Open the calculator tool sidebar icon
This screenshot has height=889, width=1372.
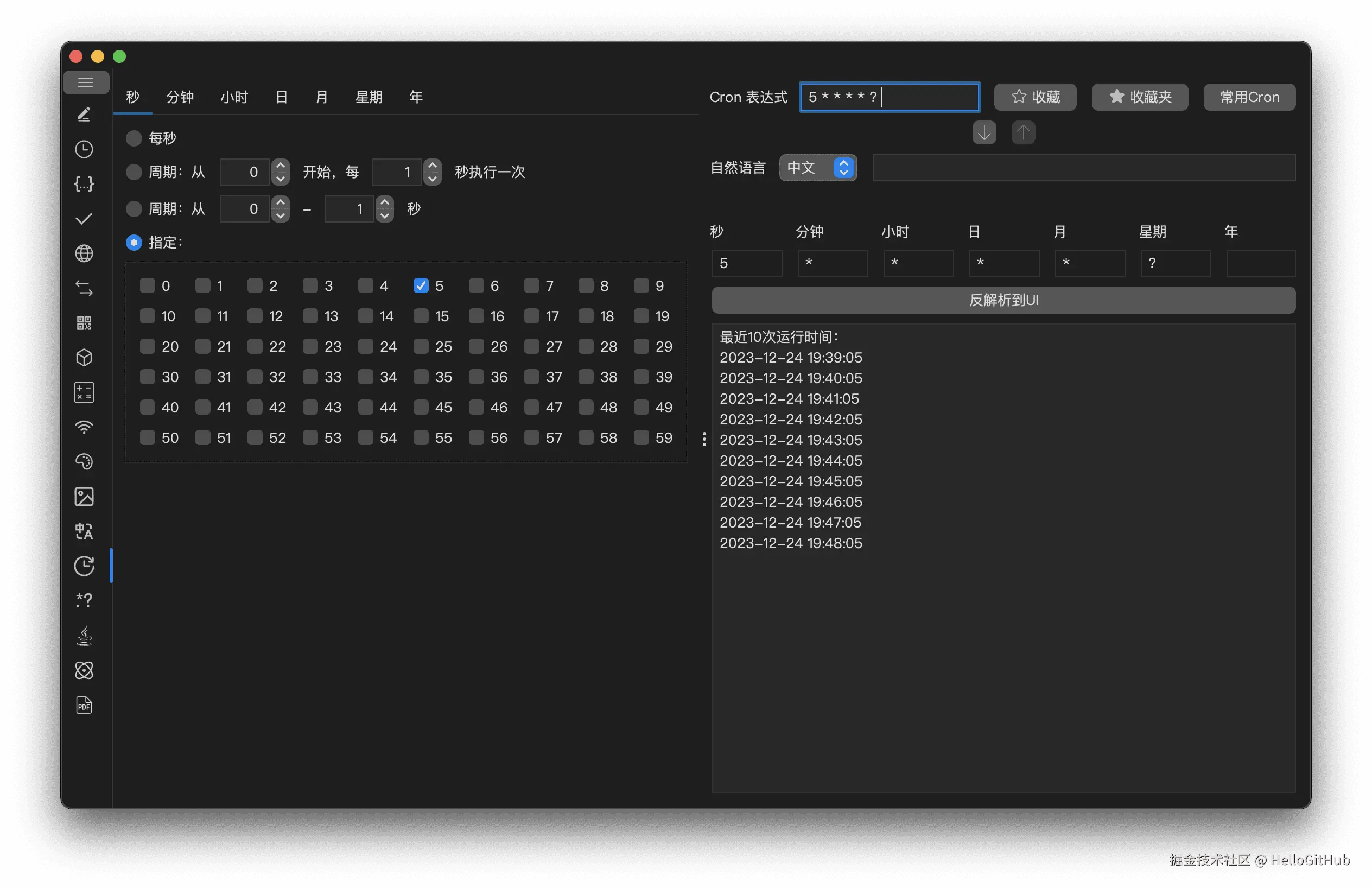(x=84, y=392)
